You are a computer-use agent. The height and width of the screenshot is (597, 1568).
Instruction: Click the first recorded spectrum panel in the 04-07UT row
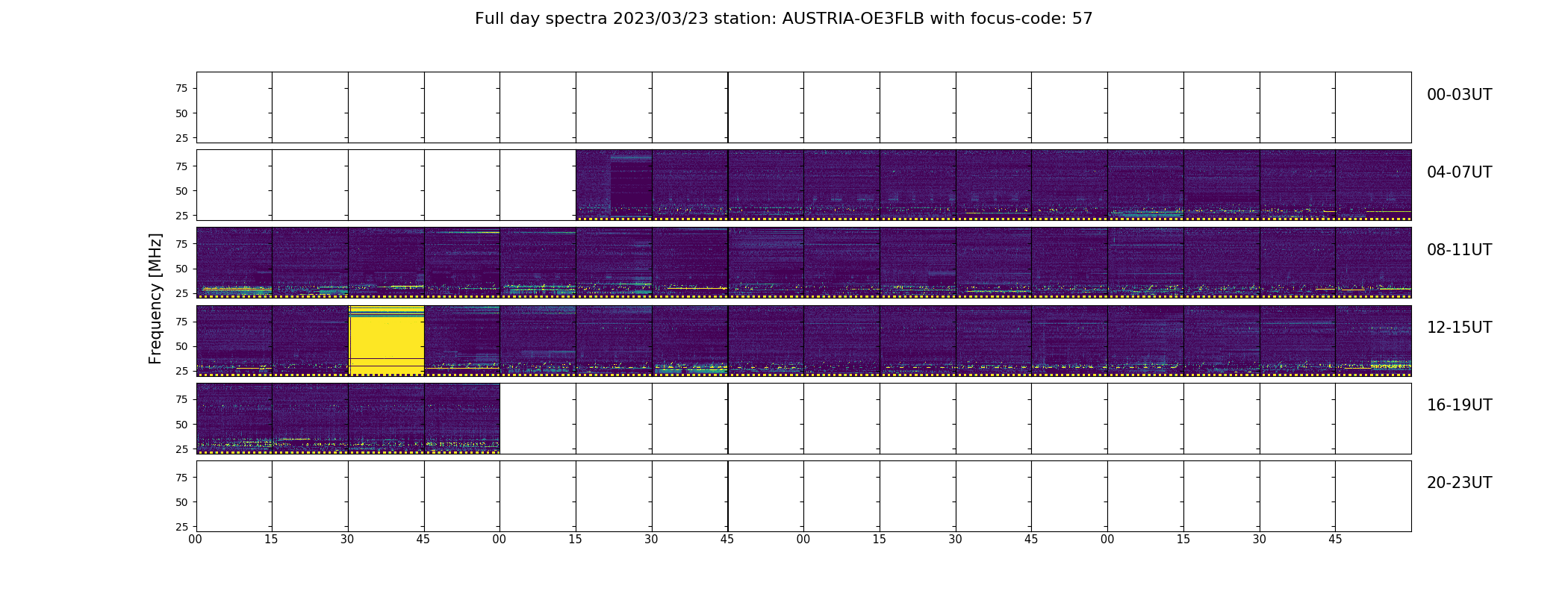click(x=614, y=185)
